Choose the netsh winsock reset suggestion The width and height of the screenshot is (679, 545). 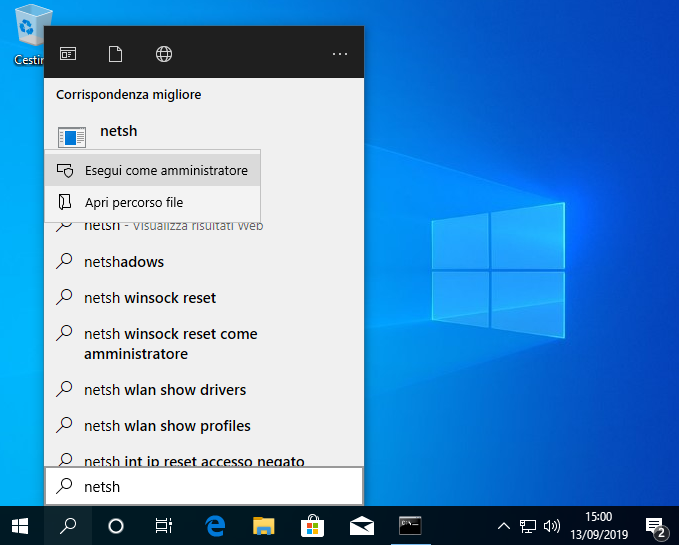(204, 298)
